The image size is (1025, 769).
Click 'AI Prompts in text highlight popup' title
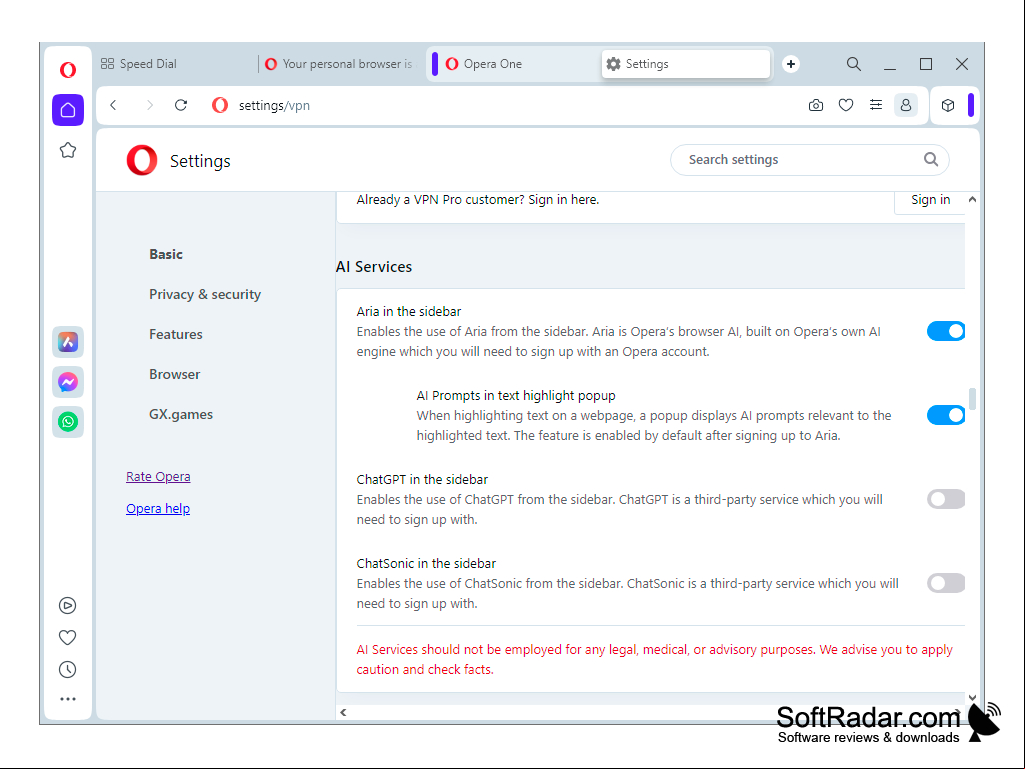(516, 396)
